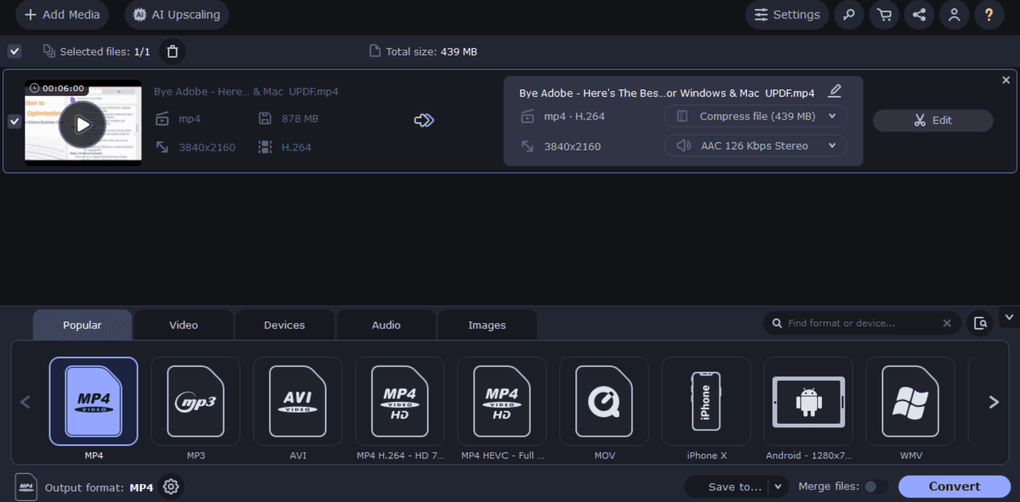This screenshot has height=502, width=1020.
Task: Click the help question mark icon
Action: (989, 14)
